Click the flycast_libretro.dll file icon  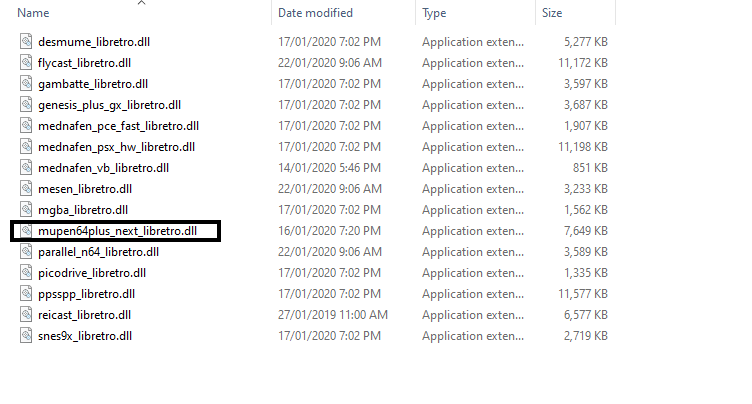coord(26,62)
